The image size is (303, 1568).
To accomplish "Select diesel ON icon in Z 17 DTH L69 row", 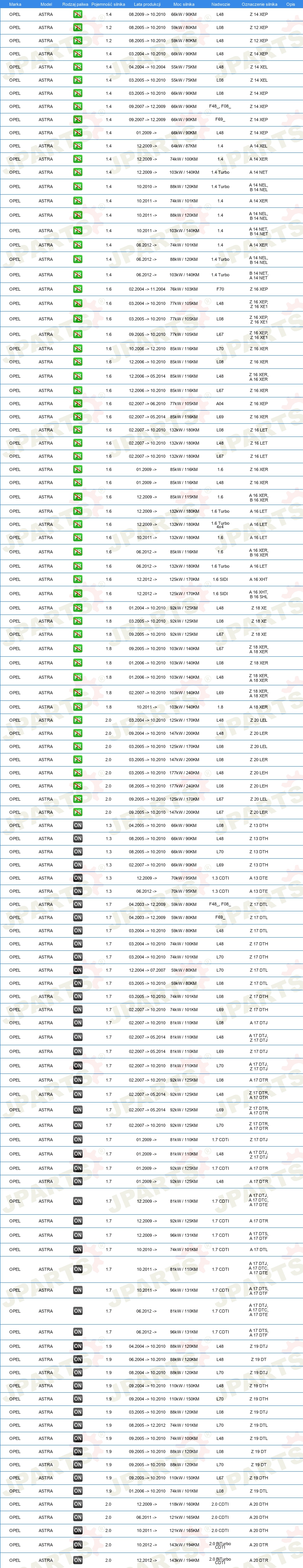I will click(x=77, y=1010).
